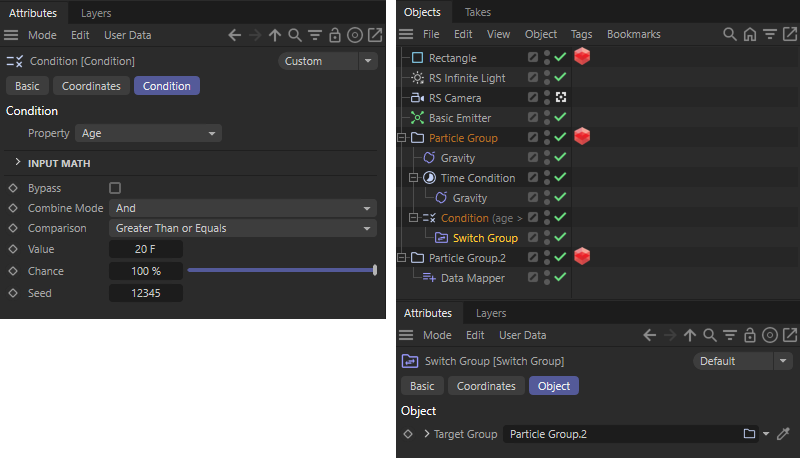This screenshot has width=800, height=458.
Task: Select Coordinates tab for Condition
Action: click(91, 86)
